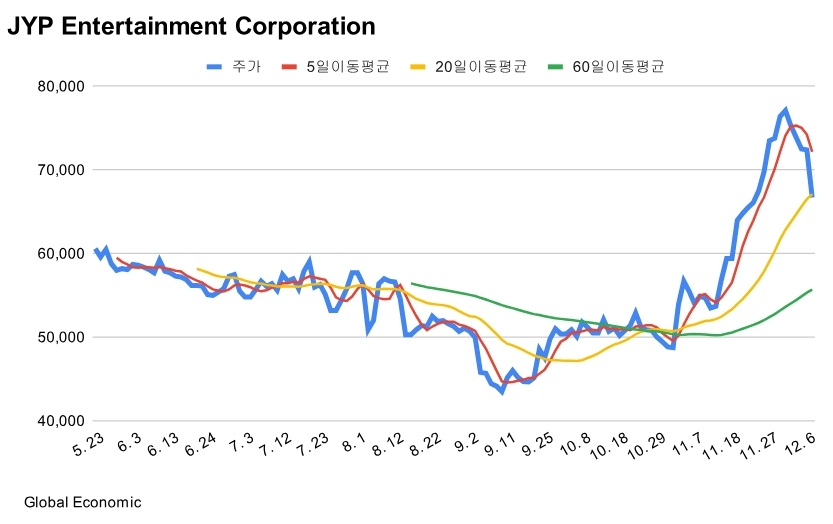Click the 9.11 date label
Image resolution: width=833 pixels, height=524 pixels.
point(500,444)
